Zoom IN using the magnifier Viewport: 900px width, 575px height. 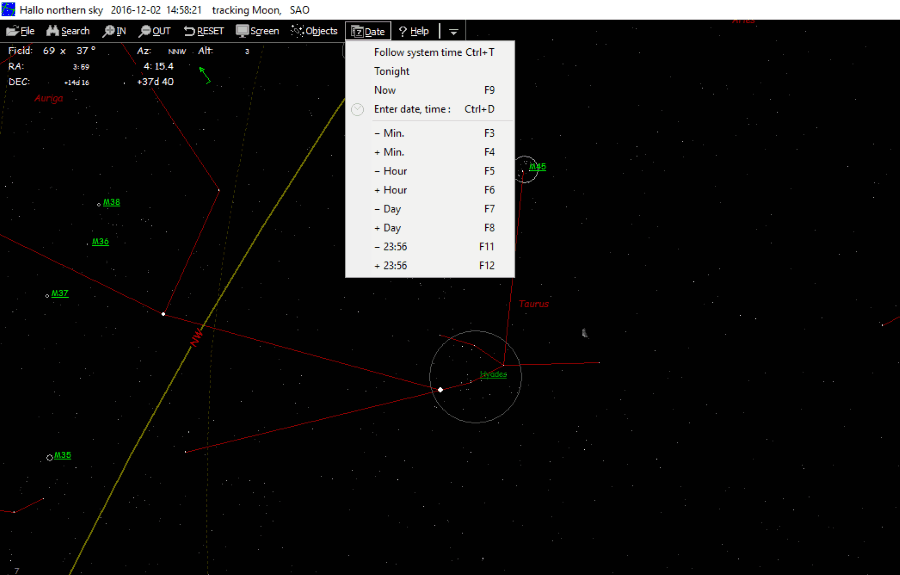tap(114, 31)
